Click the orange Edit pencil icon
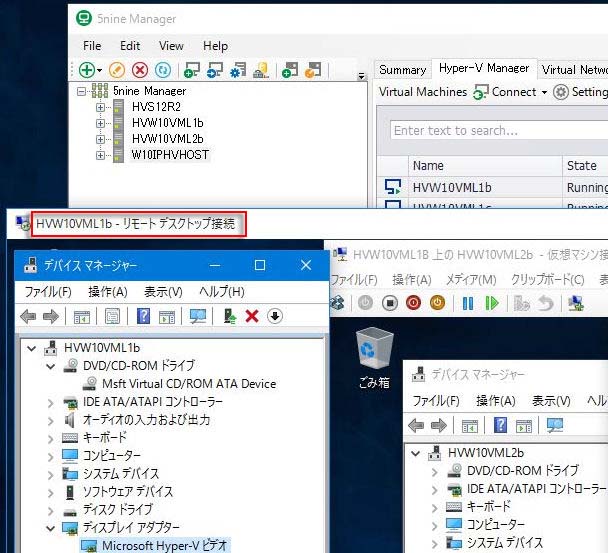Viewport: 608px width, 553px height. (117, 70)
